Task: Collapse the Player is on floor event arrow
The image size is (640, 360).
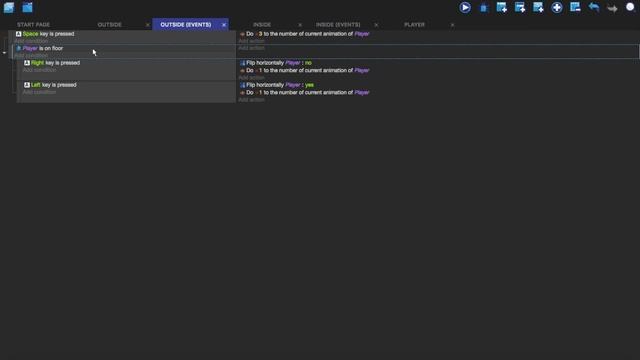Action: click(4, 53)
